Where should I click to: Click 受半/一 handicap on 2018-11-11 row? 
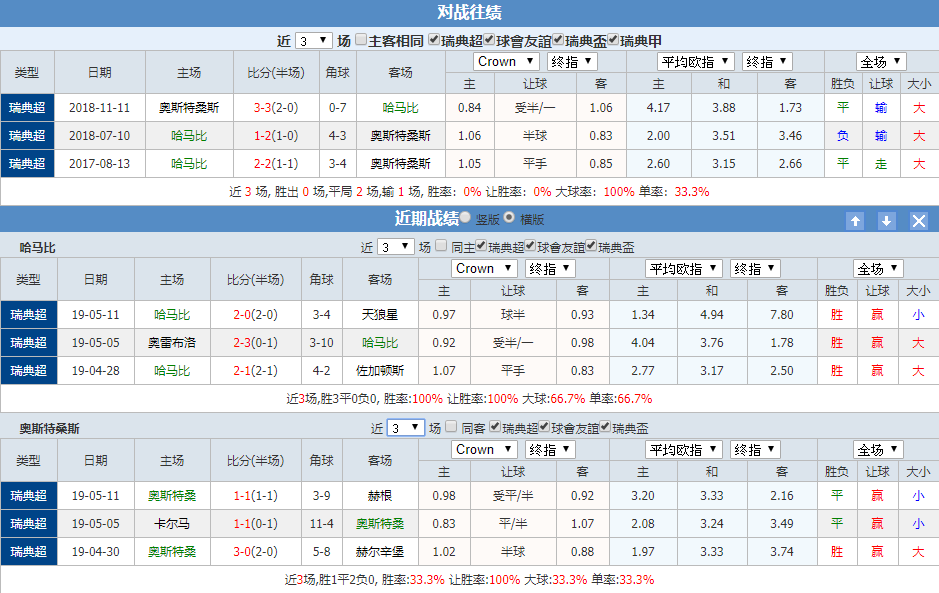(x=535, y=108)
